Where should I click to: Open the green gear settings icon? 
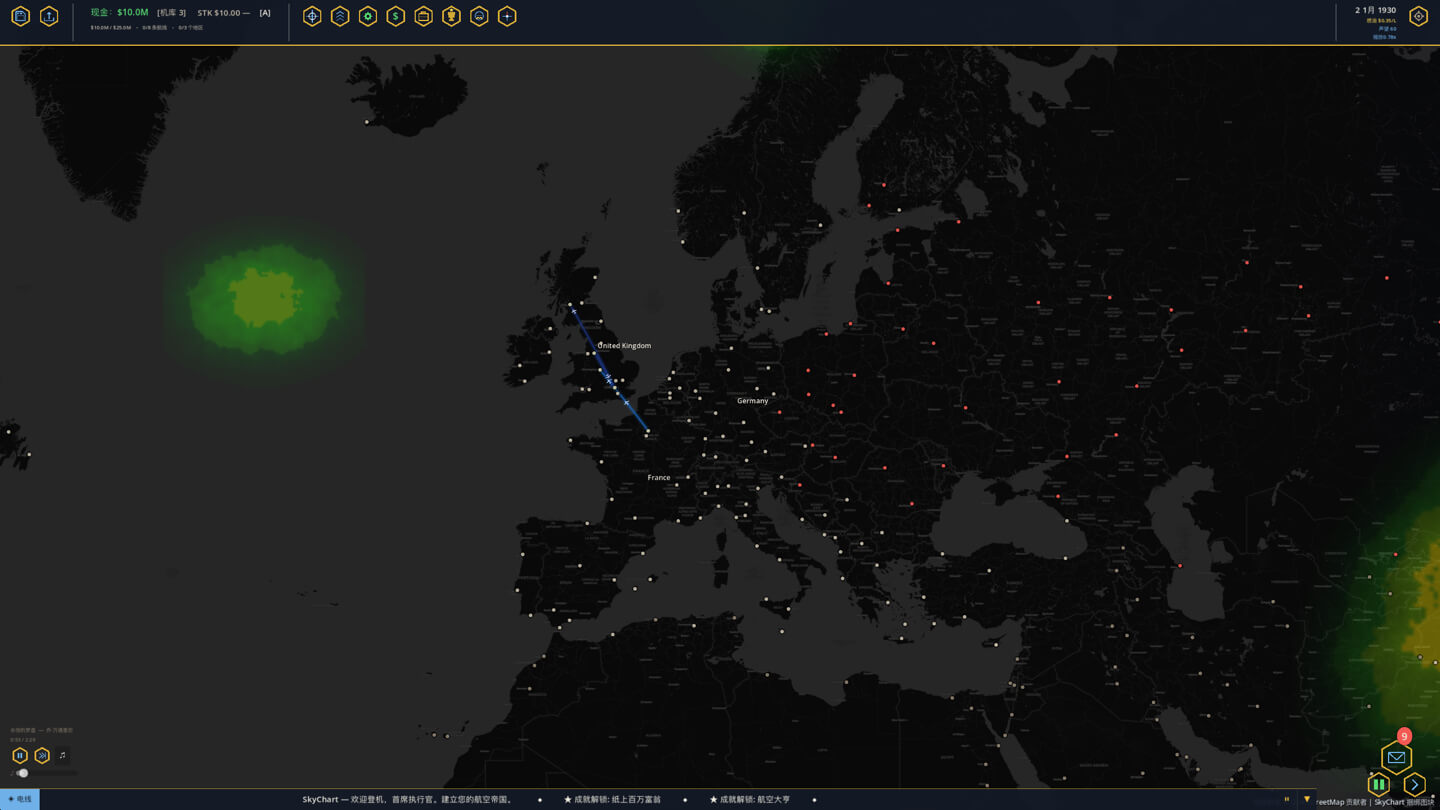pyautogui.click(x=368, y=16)
